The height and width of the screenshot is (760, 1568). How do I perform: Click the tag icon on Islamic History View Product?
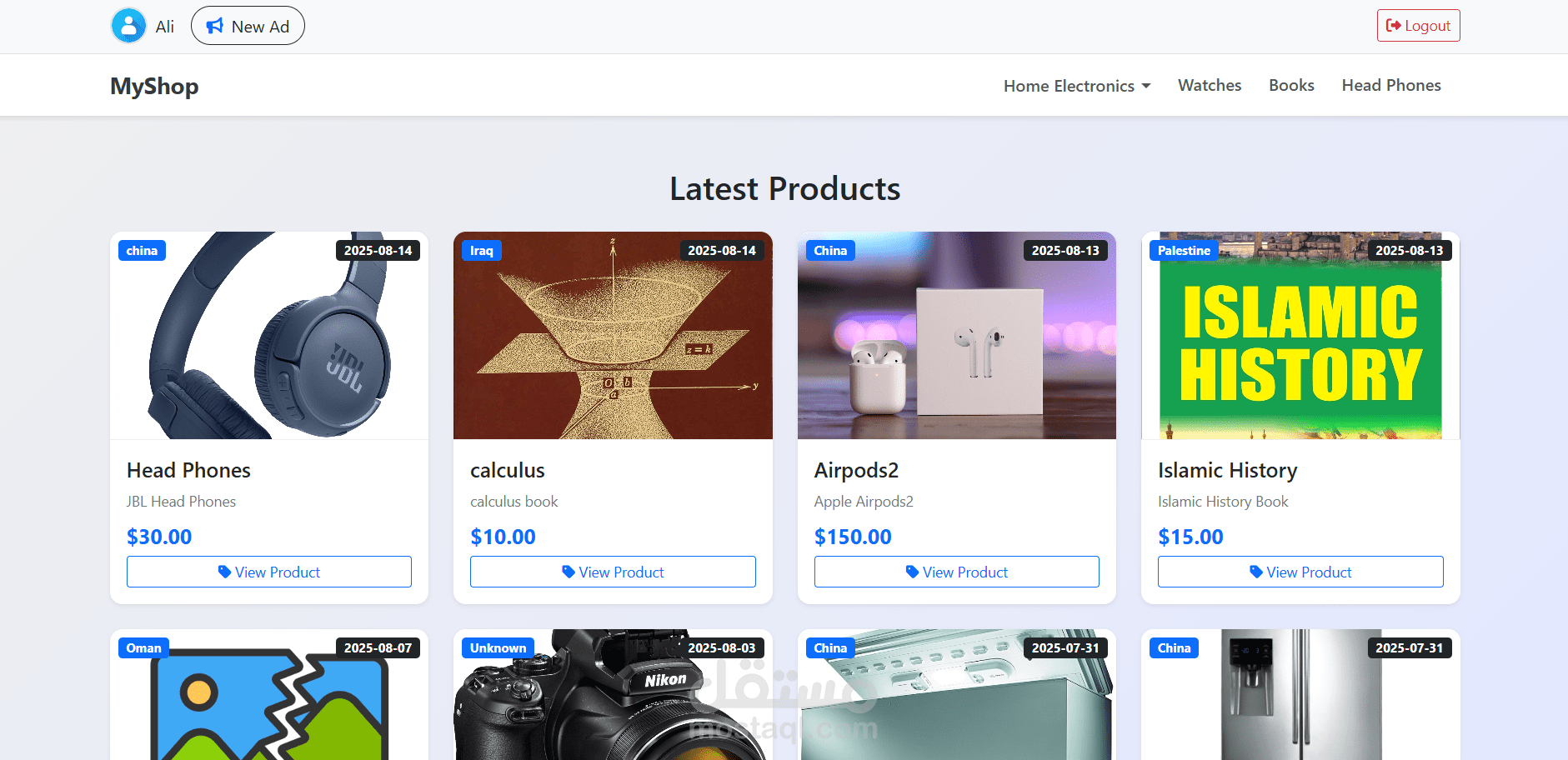[x=1256, y=572]
